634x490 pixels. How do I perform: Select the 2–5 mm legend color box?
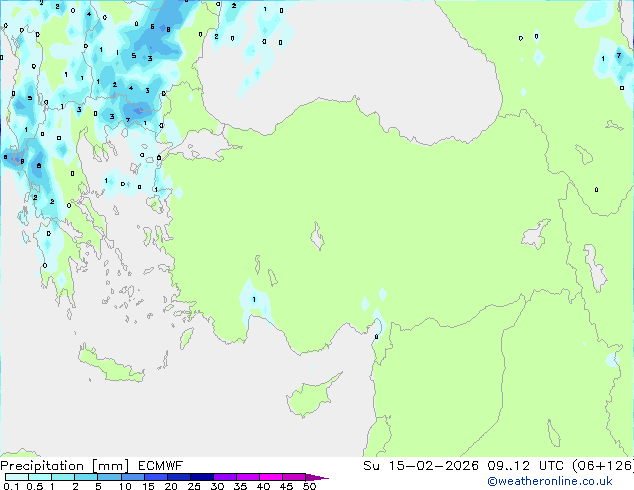pos(86,477)
